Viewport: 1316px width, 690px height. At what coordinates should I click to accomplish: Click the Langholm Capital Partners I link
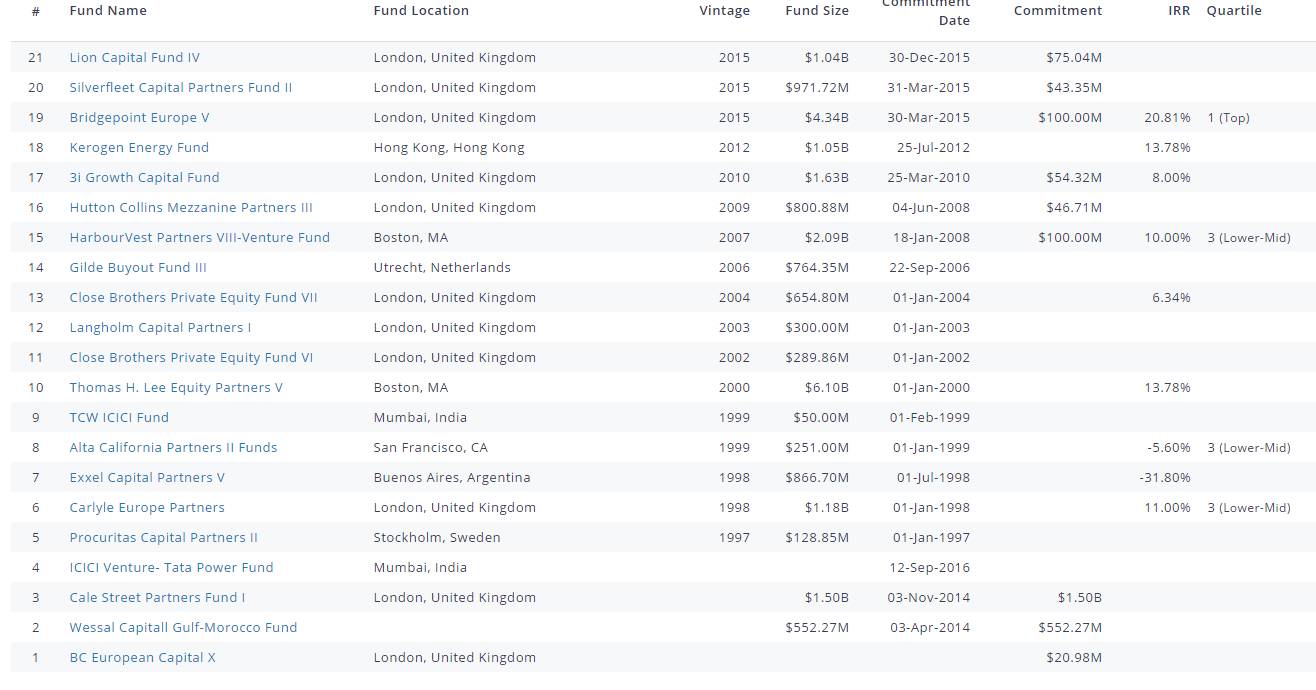point(160,327)
